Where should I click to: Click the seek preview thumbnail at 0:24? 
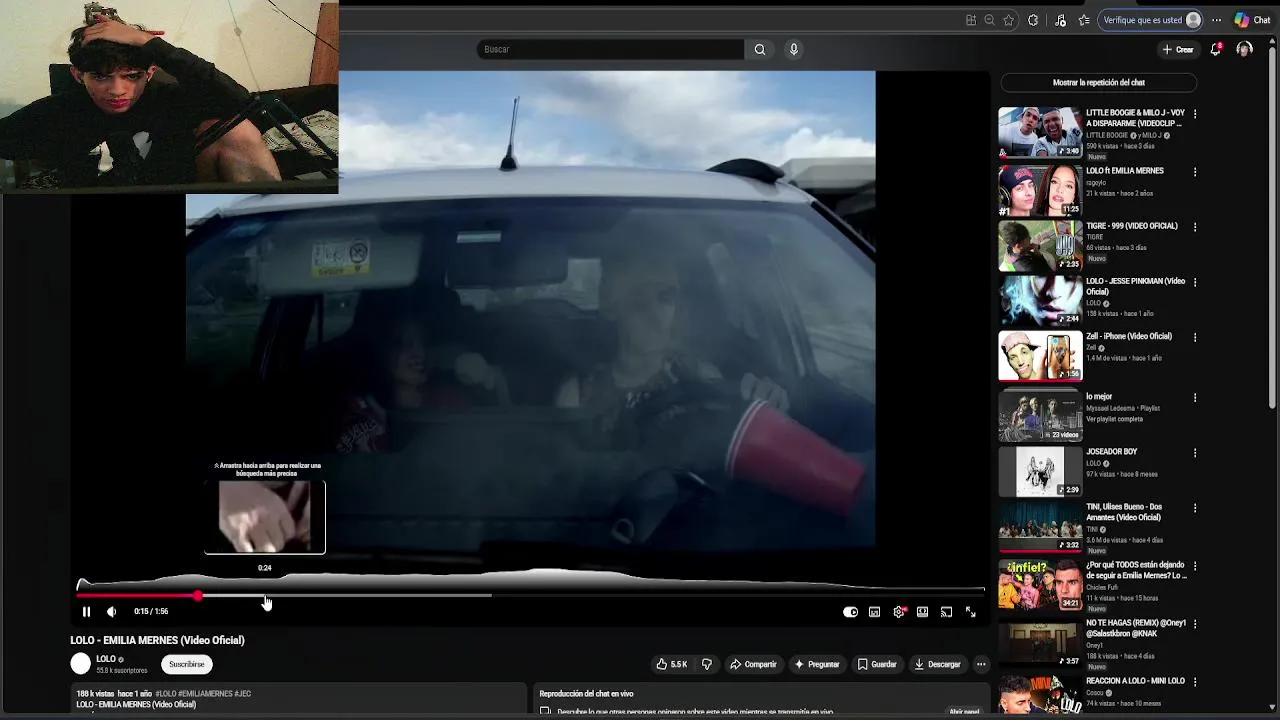tap(265, 517)
